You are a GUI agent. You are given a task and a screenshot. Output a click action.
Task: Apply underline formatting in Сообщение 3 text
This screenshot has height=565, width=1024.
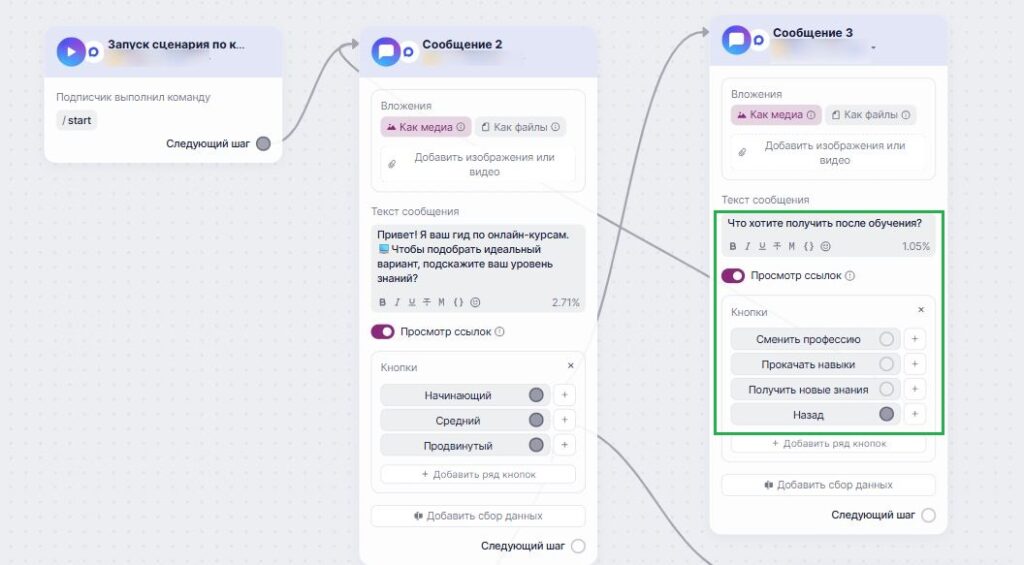(761, 246)
